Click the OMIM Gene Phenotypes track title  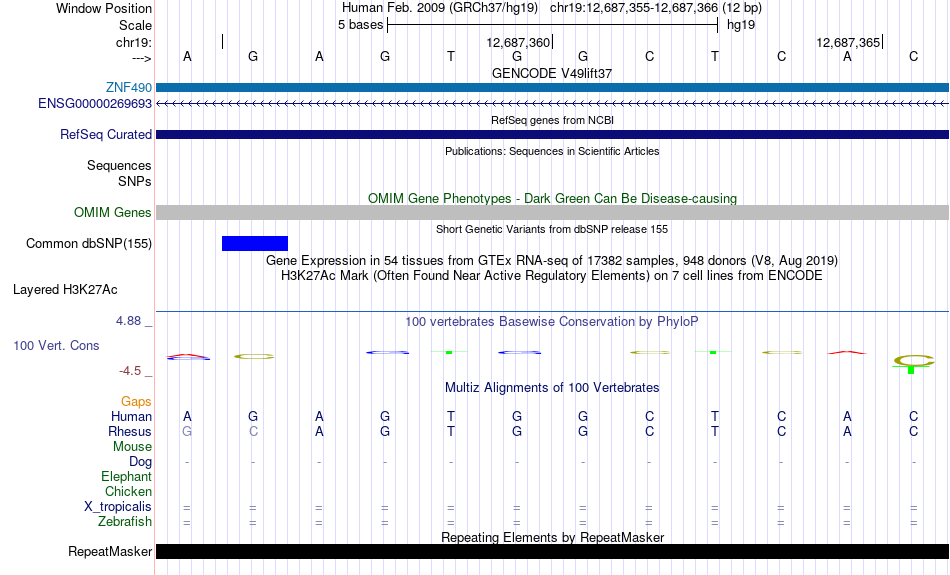[552, 199]
